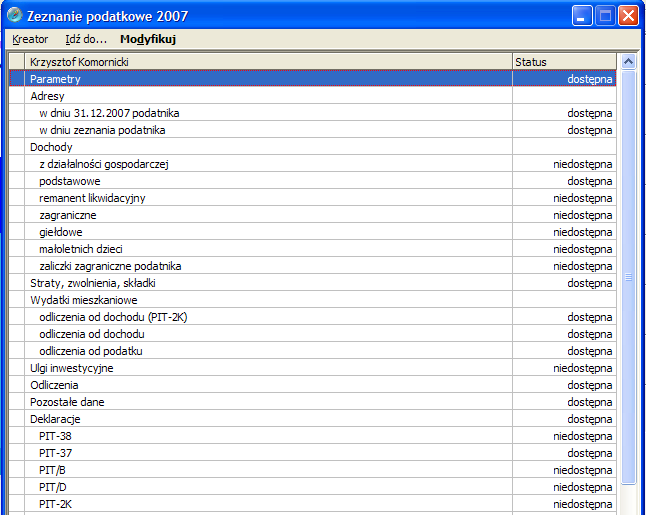Select 'odliczenia od podatku' row

(313, 351)
